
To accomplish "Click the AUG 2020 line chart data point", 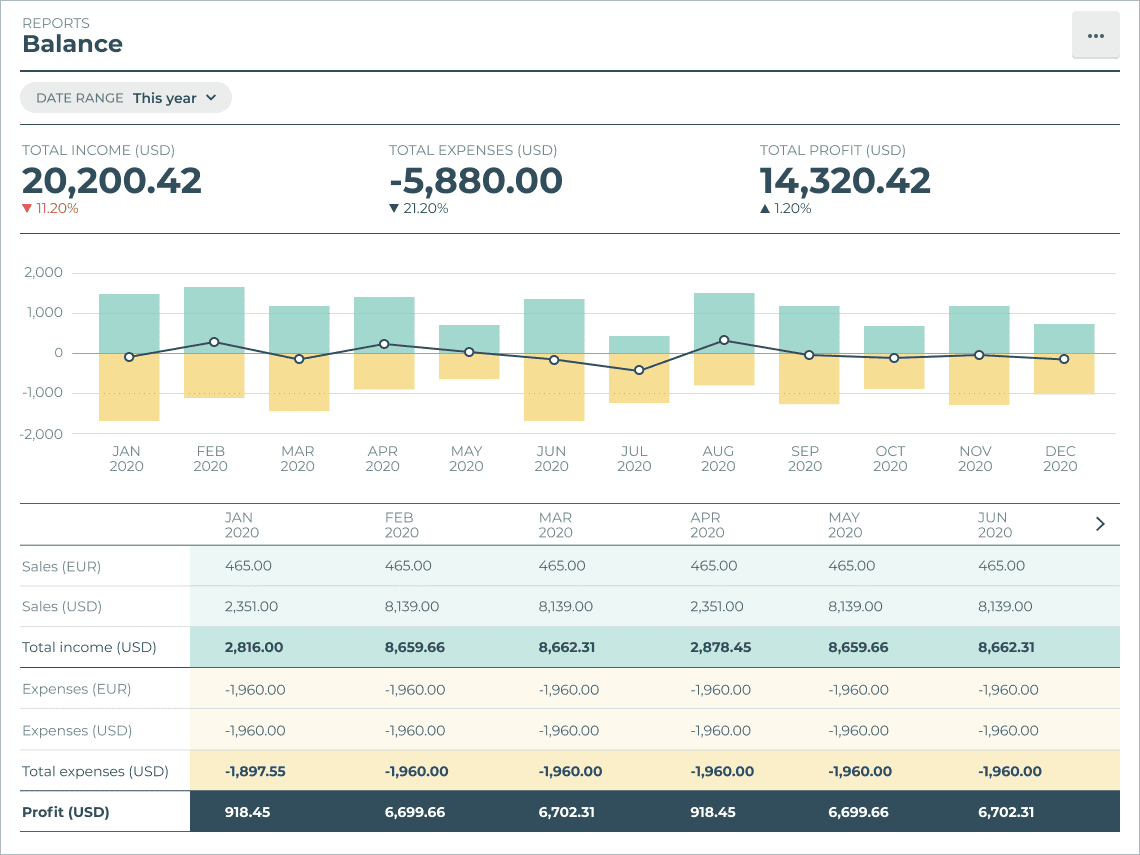I will 724,340.
